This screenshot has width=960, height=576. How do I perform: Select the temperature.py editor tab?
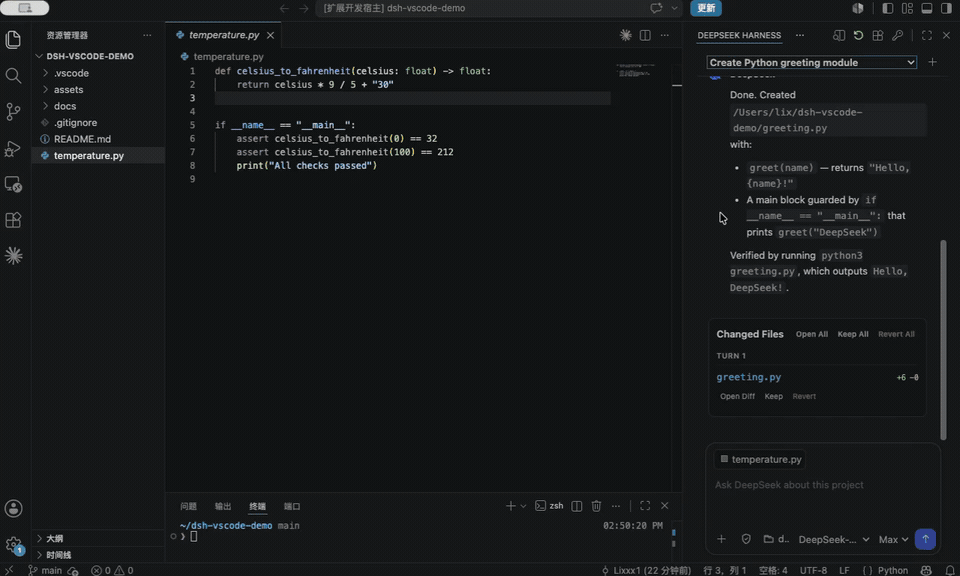tap(223, 36)
